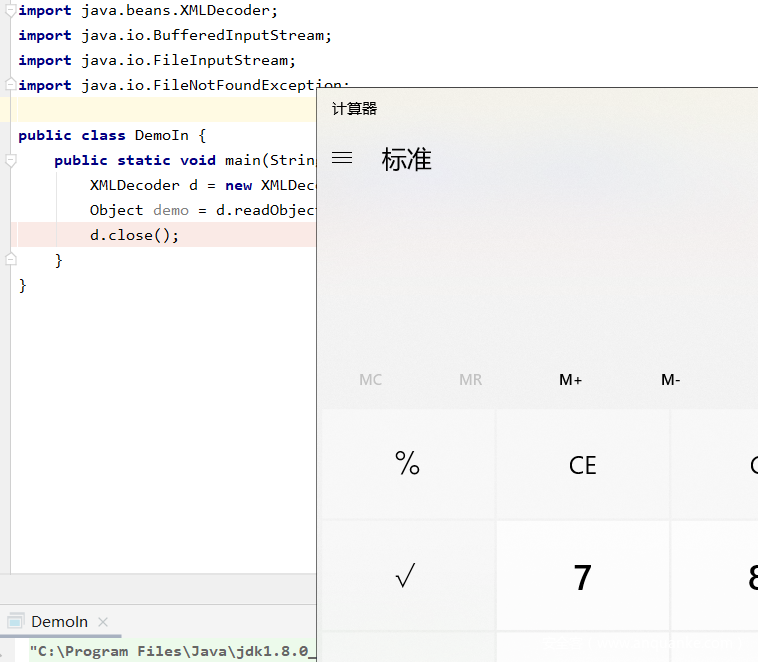
Task: Click the MC memory clear button
Action: click(x=371, y=380)
